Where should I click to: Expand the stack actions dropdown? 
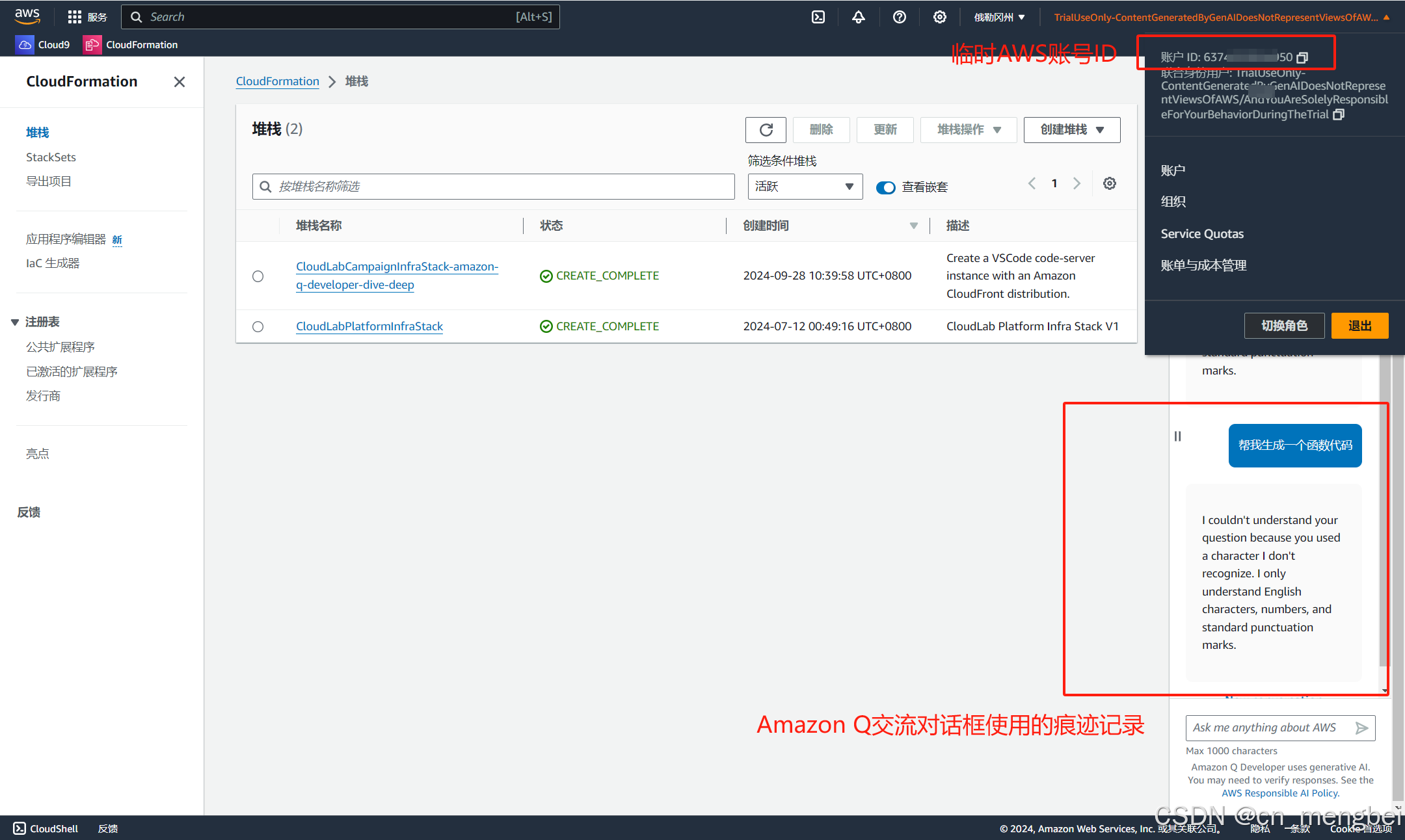coord(969,129)
